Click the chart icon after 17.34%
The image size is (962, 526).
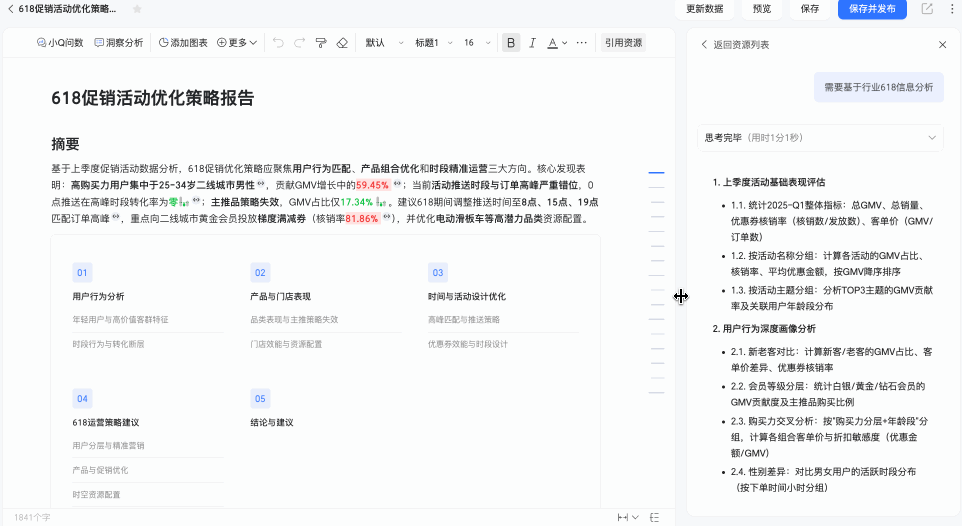(381, 202)
